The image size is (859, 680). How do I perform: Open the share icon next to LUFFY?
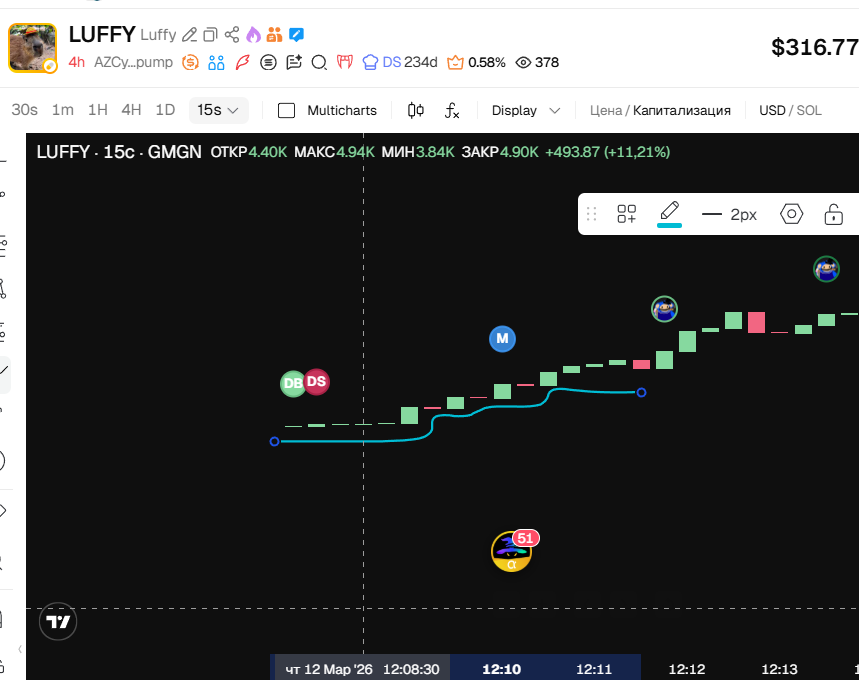[232, 35]
